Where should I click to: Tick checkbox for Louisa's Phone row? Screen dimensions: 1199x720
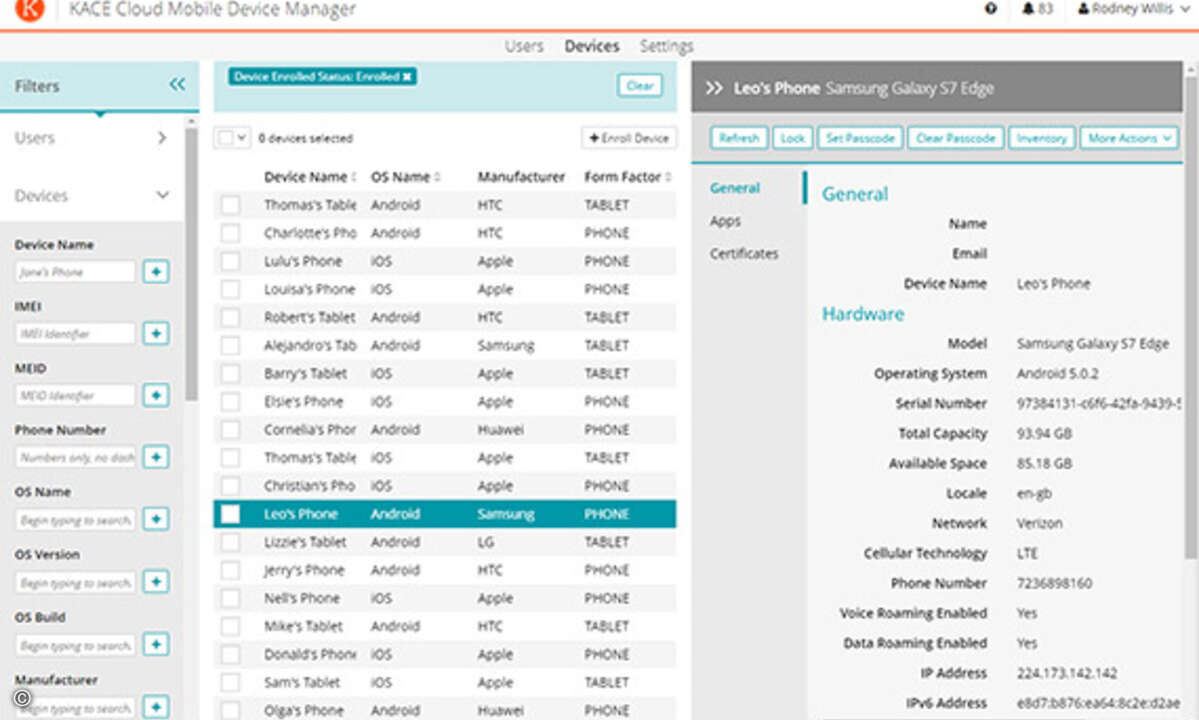point(230,290)
